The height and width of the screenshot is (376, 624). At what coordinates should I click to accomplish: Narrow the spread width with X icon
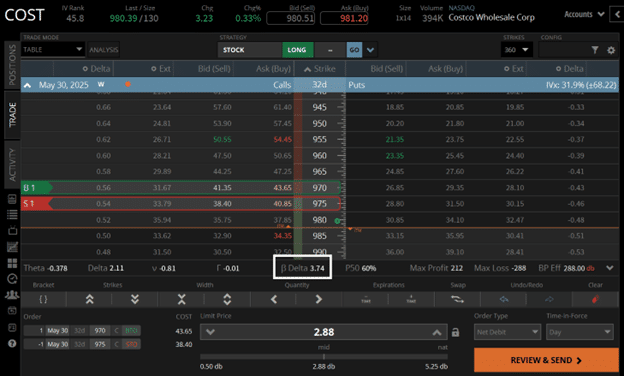[x=181, y=299]
